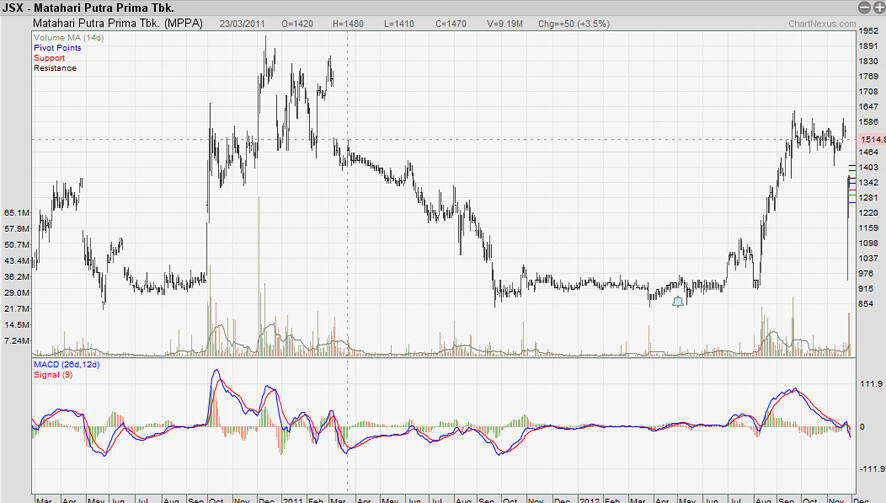This screenshot has width=886, height=503.
Task: Click the 1586 price axis label
Action: click(868, 122)
